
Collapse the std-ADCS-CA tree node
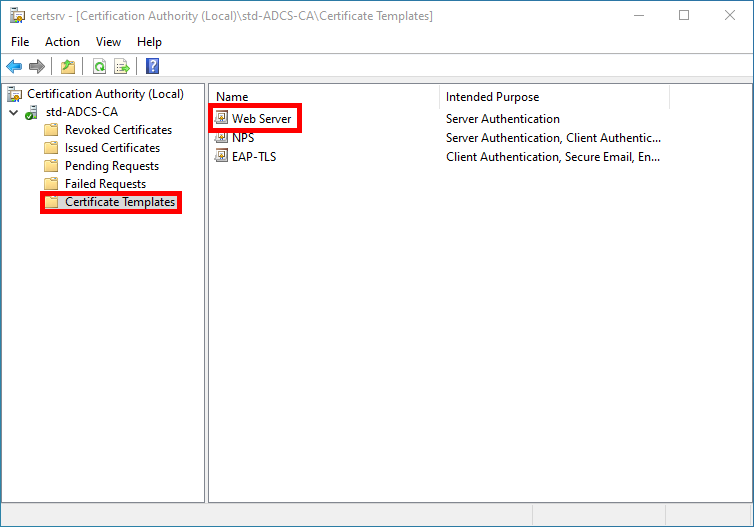coord(13,113)
